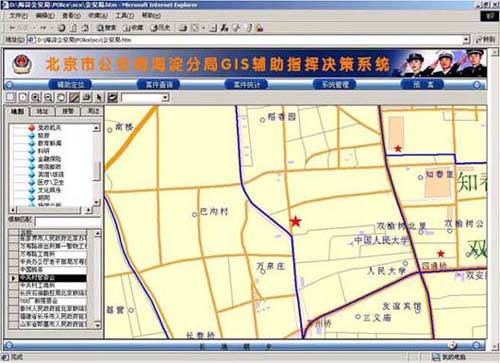Open the 案件查询 navigation button

click(158, 85)
